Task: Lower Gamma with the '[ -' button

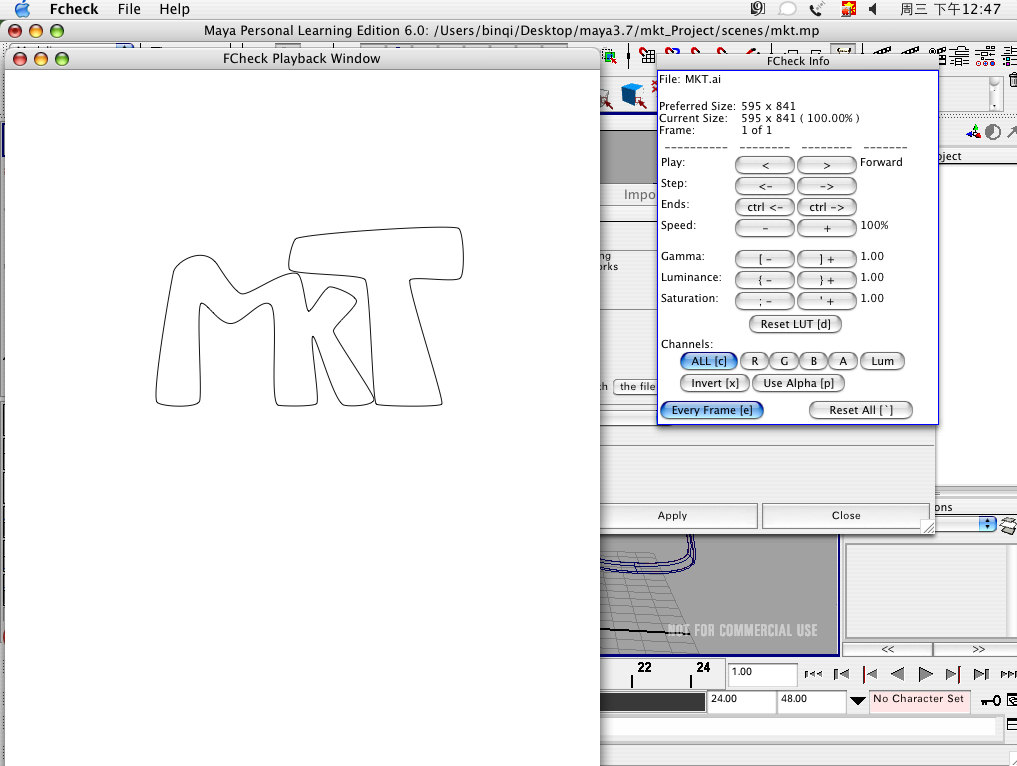Action: (765, 259)
